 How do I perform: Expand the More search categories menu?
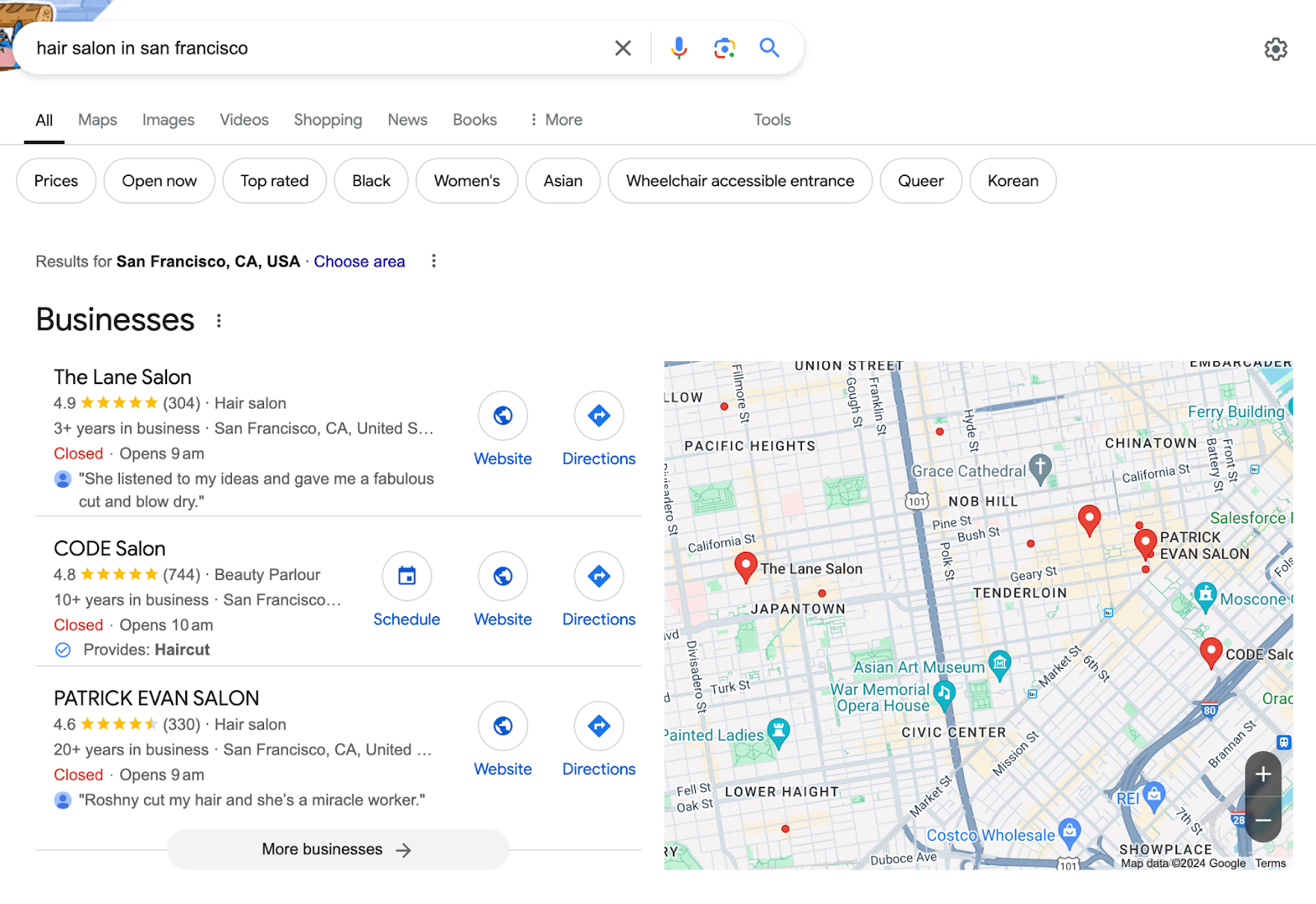click(x=555, y=120)
